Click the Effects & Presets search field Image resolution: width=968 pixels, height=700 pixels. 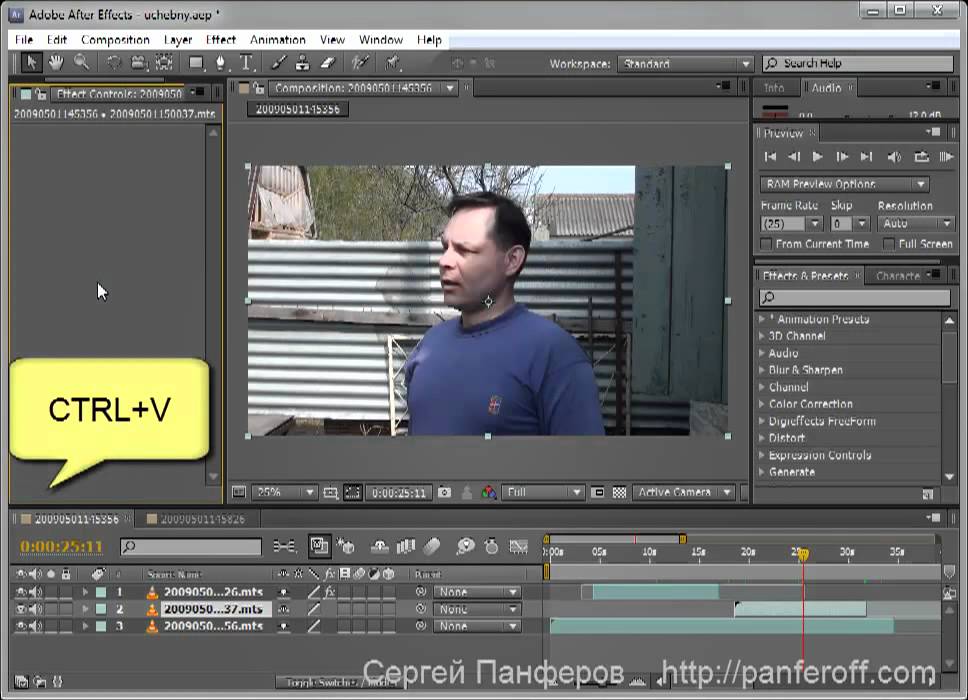click(854, 298)
